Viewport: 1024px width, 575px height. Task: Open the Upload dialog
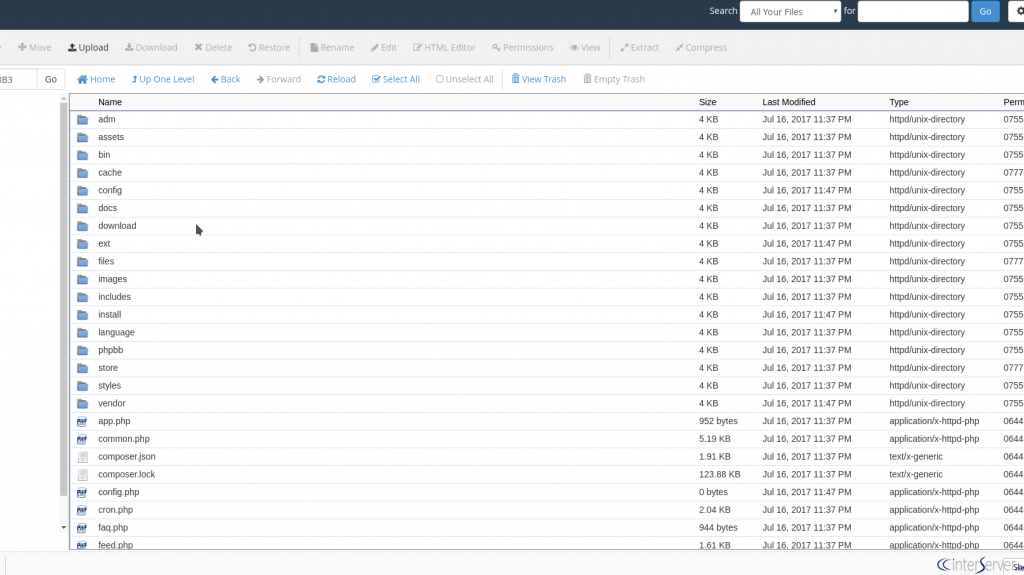(x=88, y=47)
